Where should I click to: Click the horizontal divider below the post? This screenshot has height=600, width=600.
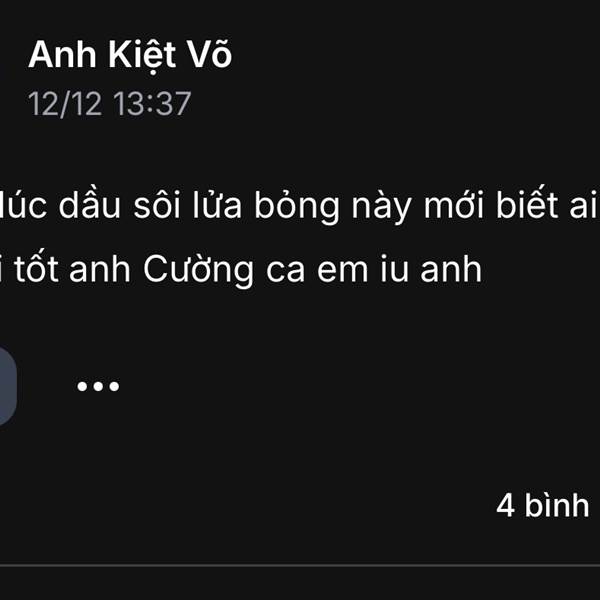[x=300, y=564]
